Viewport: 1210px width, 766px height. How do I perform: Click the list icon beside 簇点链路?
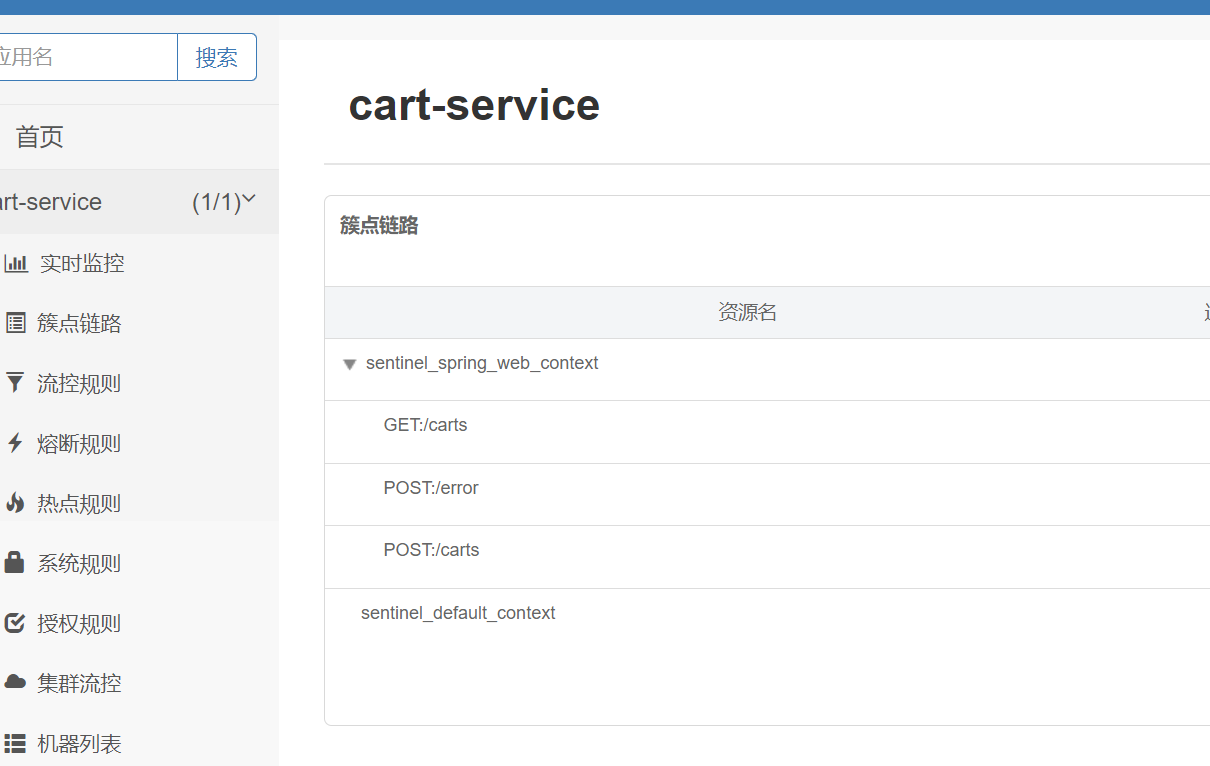click(x=16, y=323)
